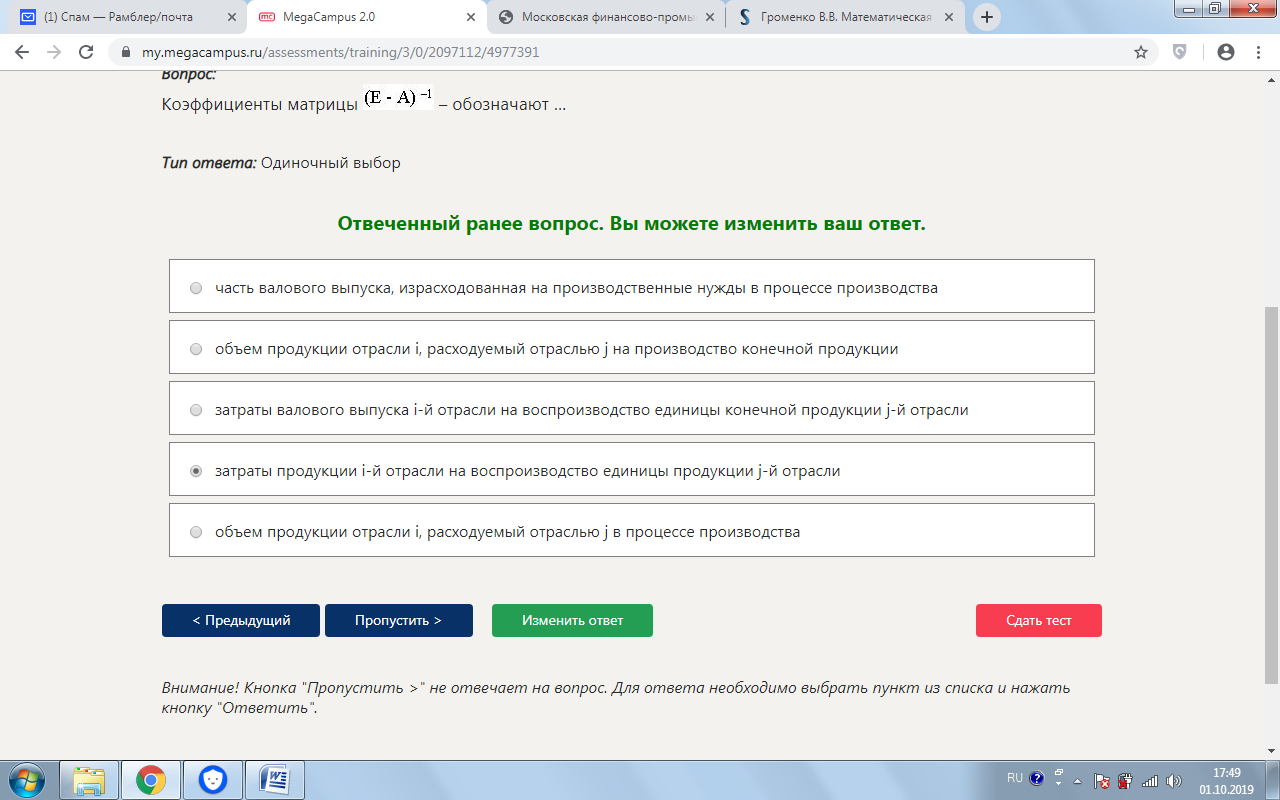Screen dimensions: 1280x800
Task: Open Chrome profile avatar menu
Action: point(1225,52)
